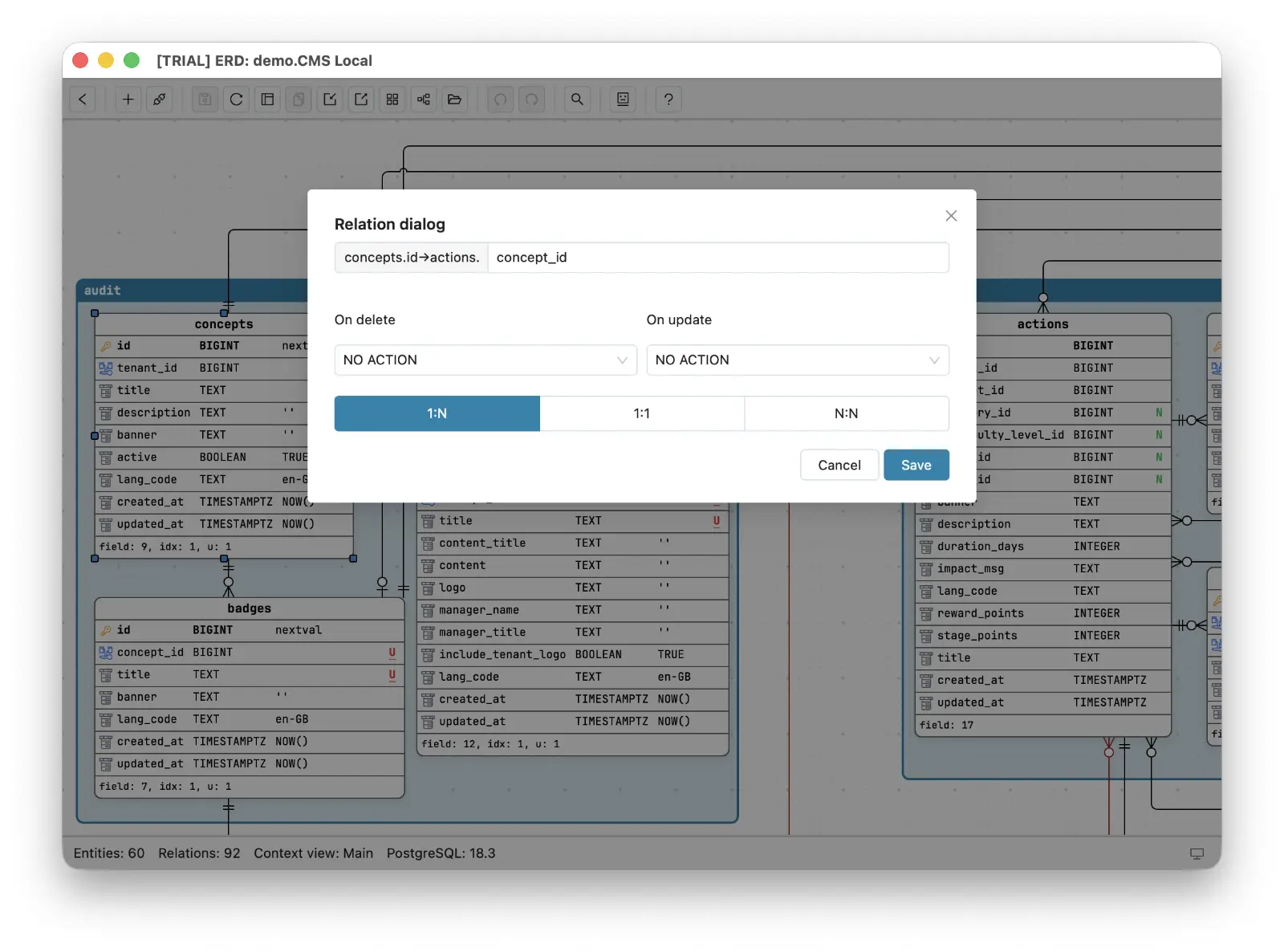Click tenant_id row in concepts
1284x952 pixels.
pyautogui.click(x=201, y=368)
